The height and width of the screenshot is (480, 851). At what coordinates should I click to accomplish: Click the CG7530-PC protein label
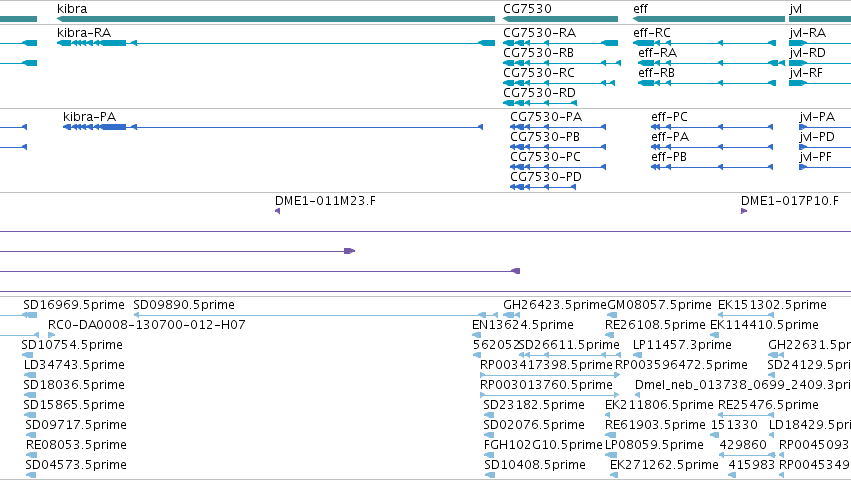point(545,157)
